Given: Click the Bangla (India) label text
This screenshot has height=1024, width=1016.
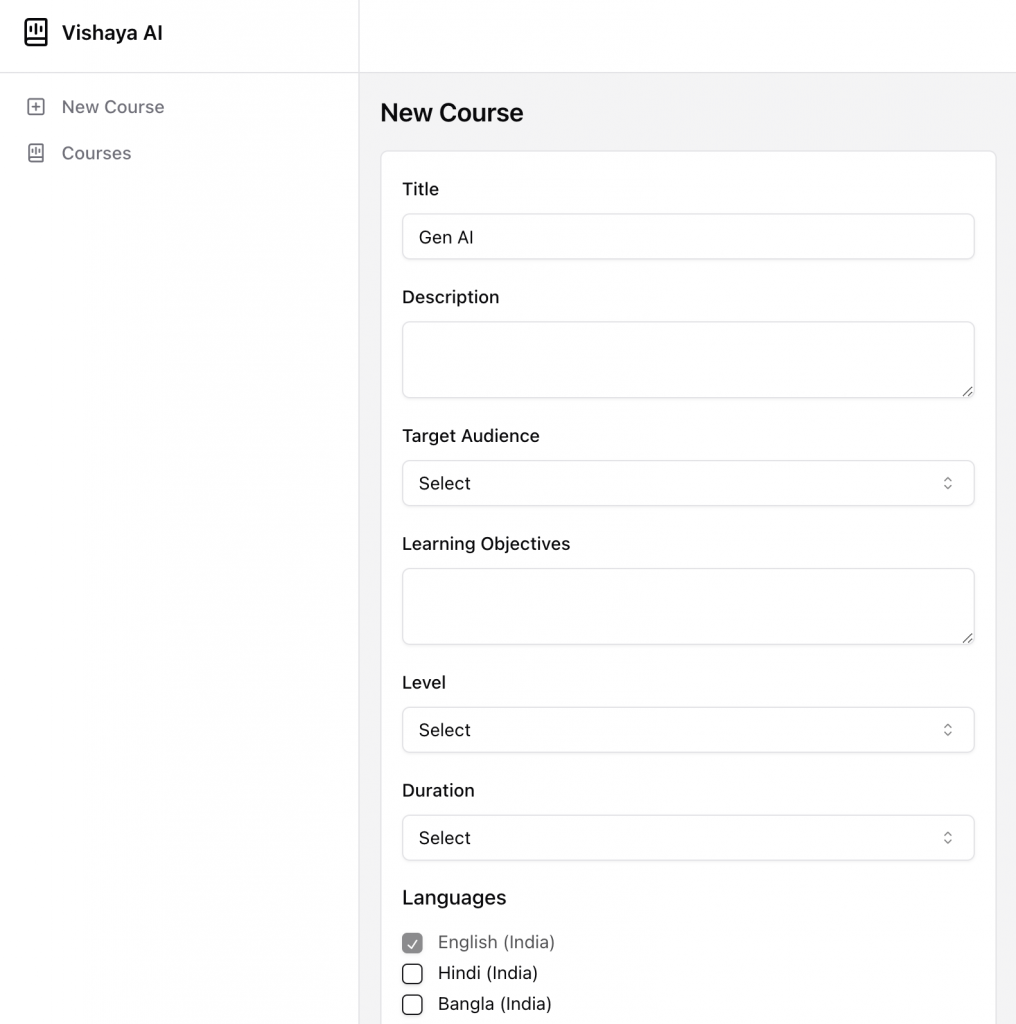Looking at the screenshot, I should pyautogui.click(x=494, y=1004).
